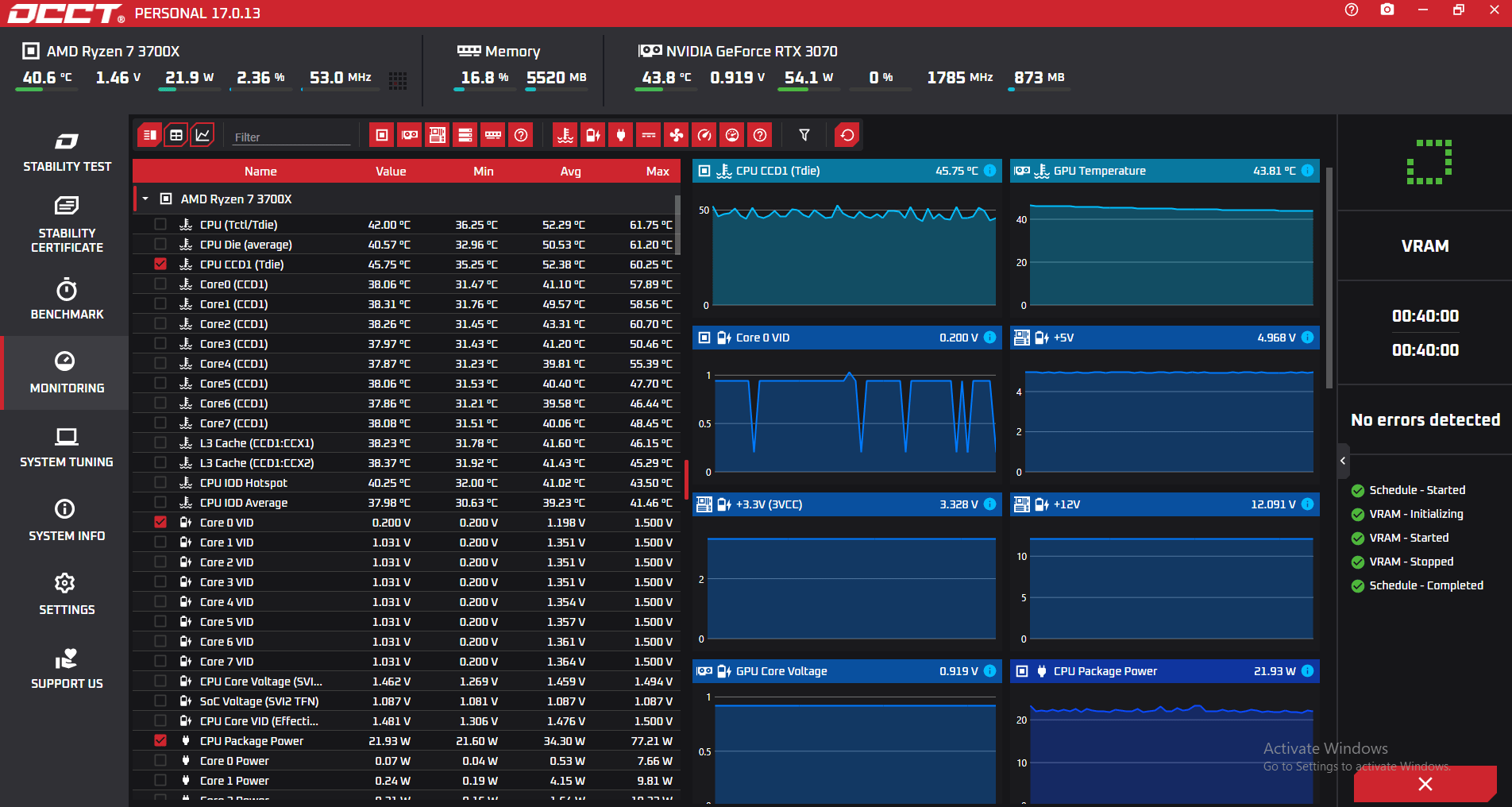This screenshot has height=807, width=1512.
Task: Toggle the voltage sensor filter
Action: pos(593,135)
